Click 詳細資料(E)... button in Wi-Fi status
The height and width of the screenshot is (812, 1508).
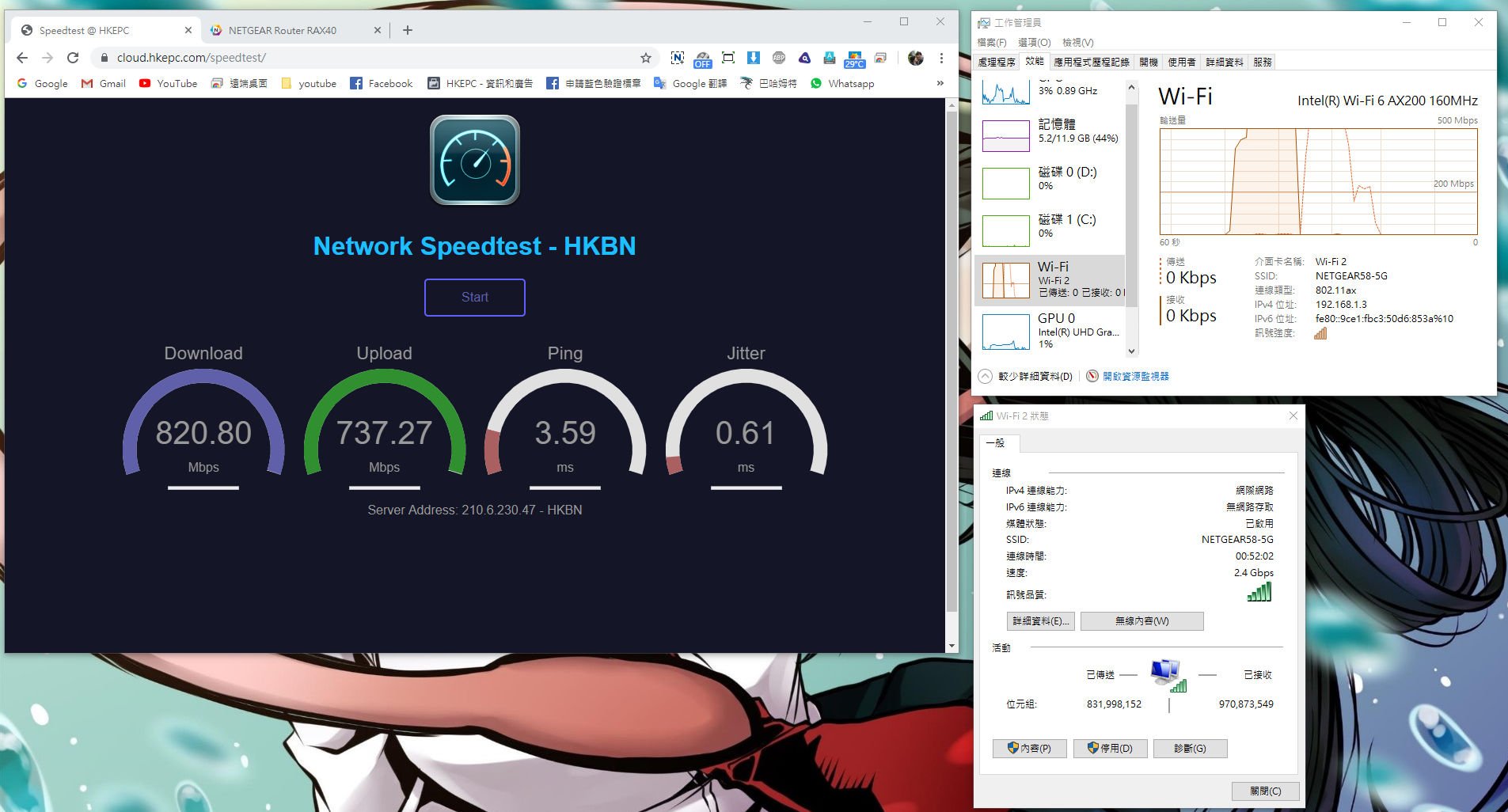click(x=1041, y=621)
